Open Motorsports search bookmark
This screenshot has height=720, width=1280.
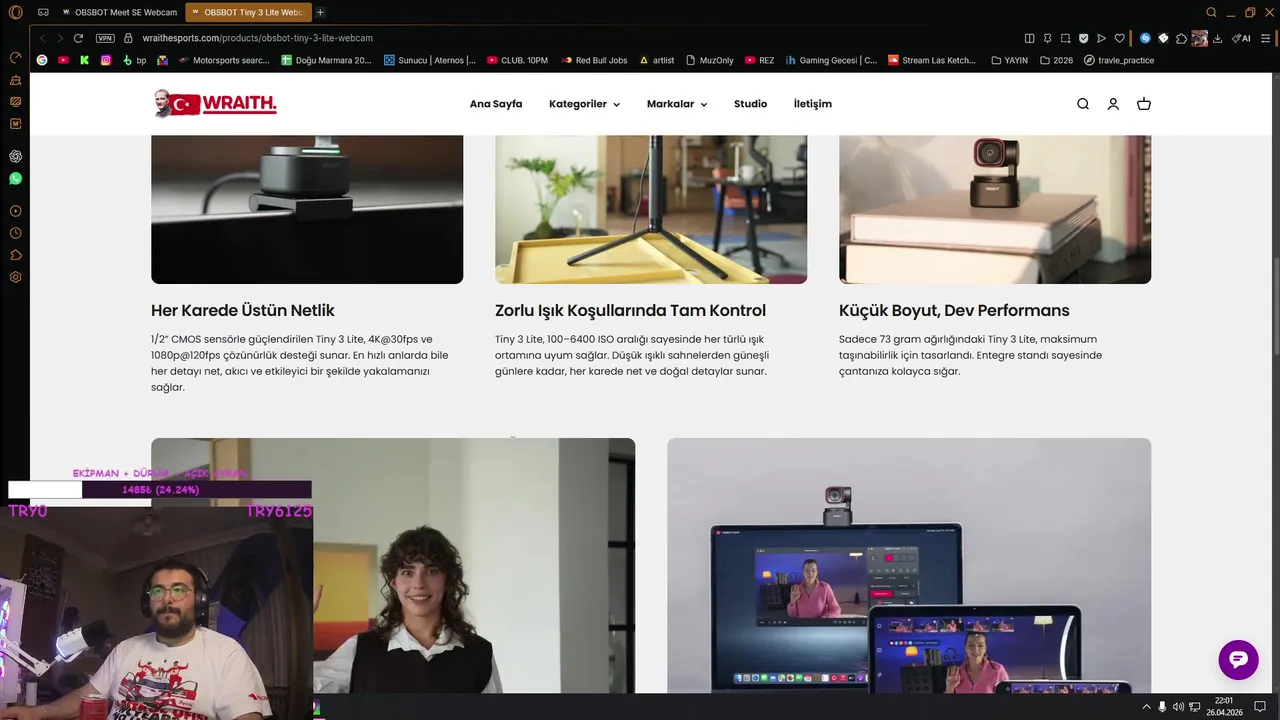tap(224, 60)
